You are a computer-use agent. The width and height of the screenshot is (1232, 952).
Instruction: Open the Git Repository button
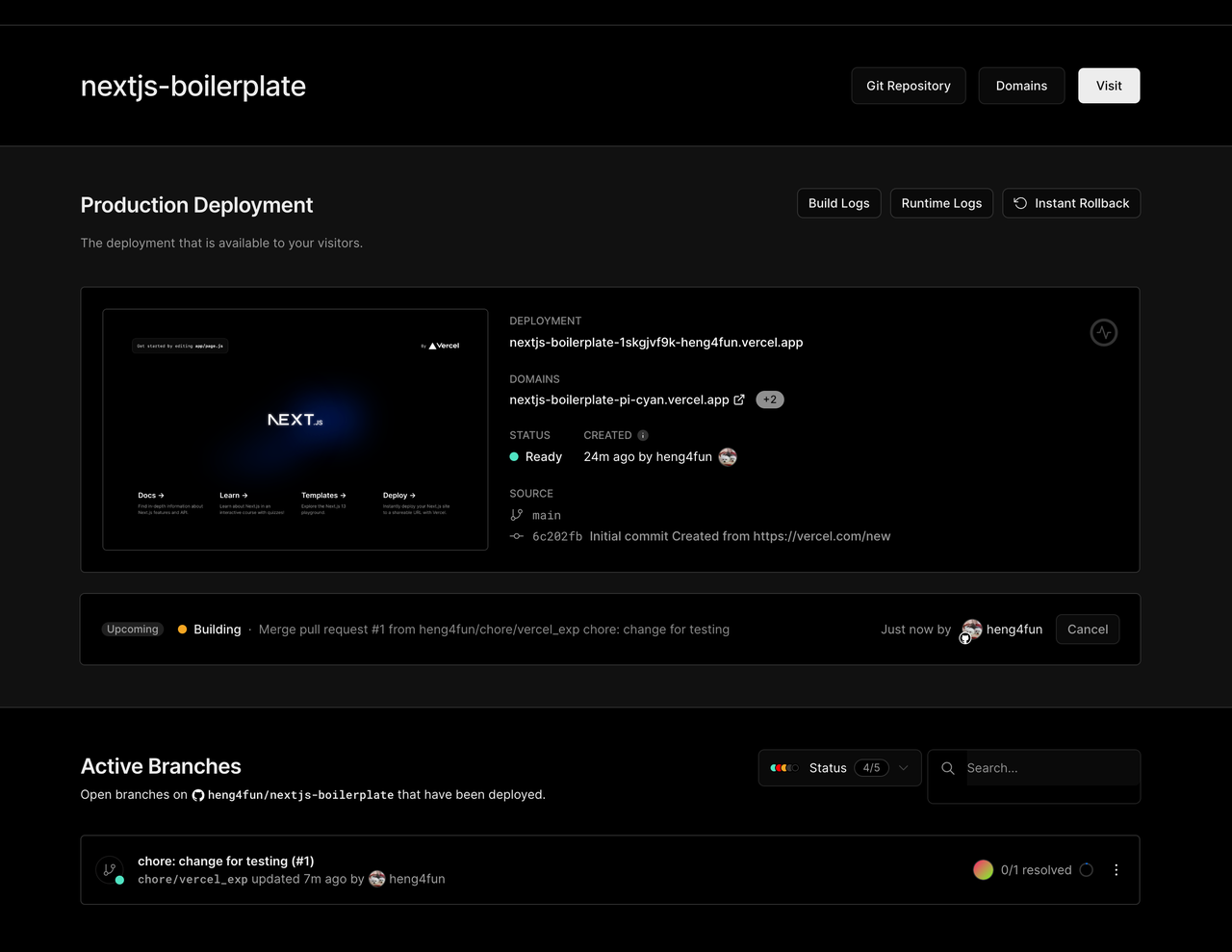click(x=909, y=86)
